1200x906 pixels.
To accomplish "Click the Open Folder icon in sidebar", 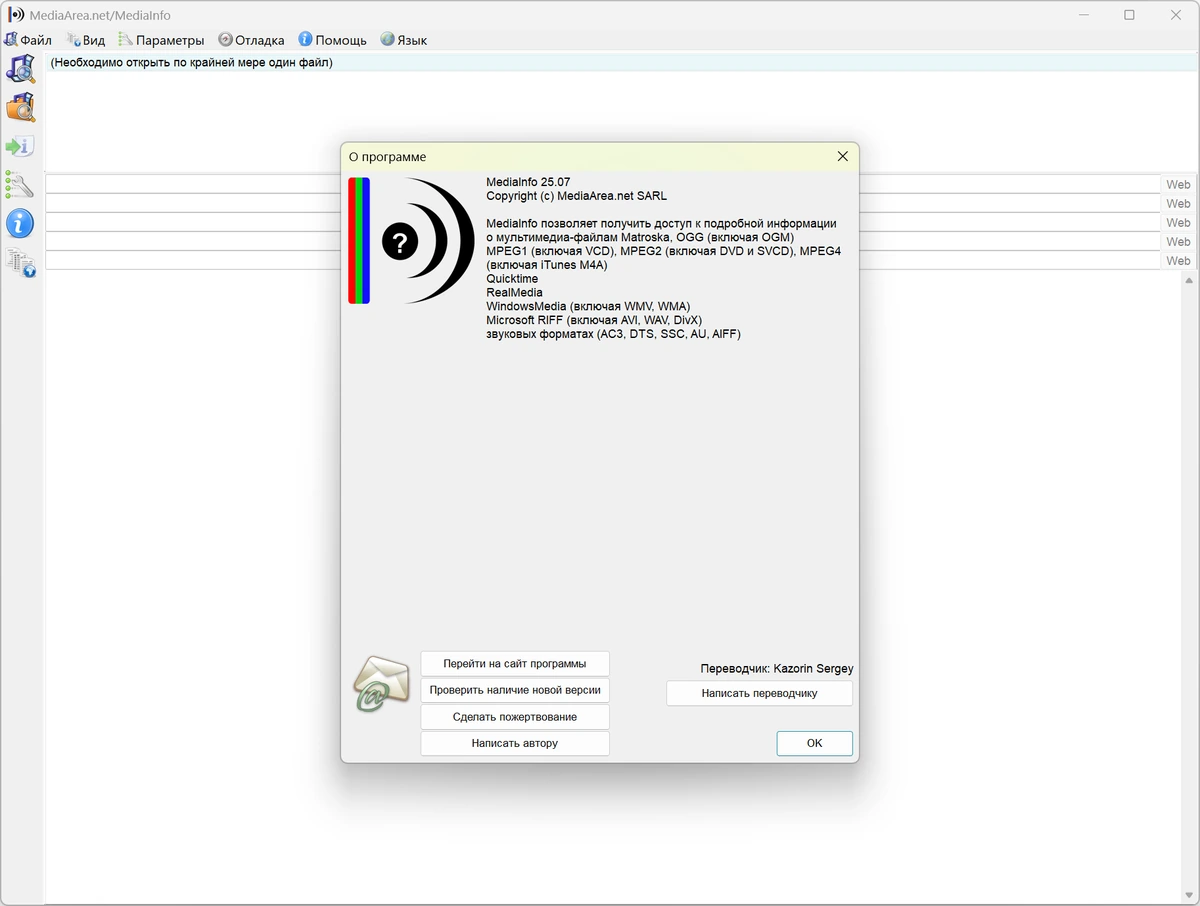I will coord(21,107).
